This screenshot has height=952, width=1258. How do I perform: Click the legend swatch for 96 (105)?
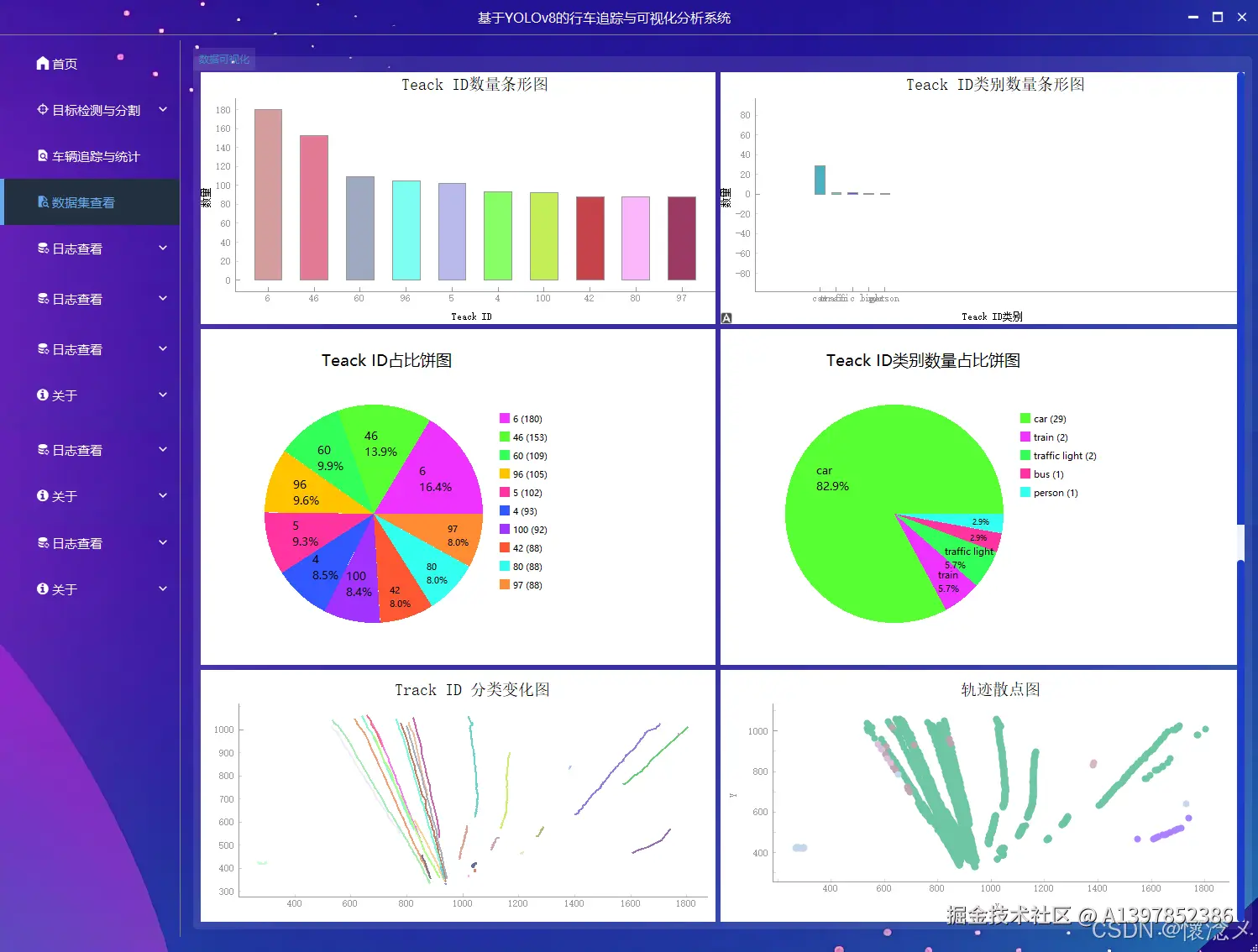tap(505, 473)
